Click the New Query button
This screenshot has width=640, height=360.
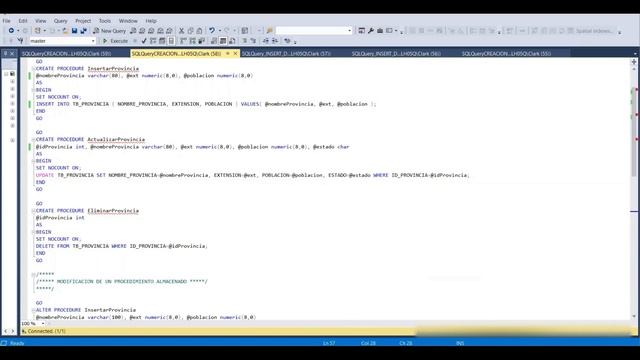tap(109, 31)
